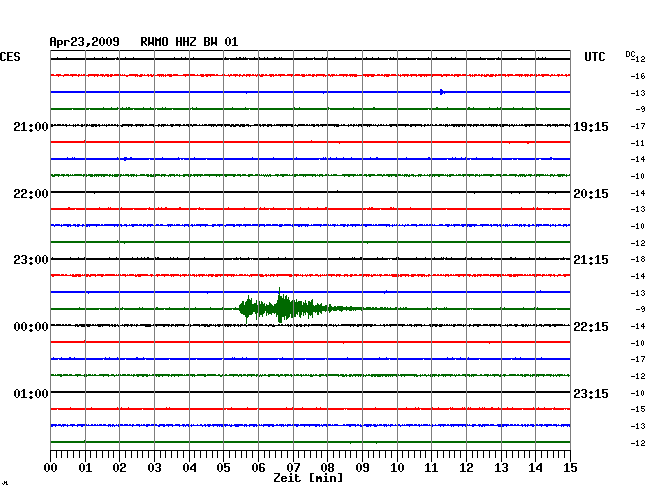Click the 20:15 UTC time label
The image size is (650, 494).
tap(591, 194)
